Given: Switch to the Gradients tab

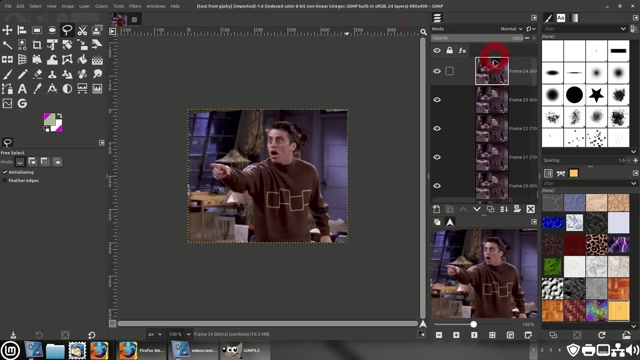Looking at the screenshot, I should pyautogui.click(x=574, y=18).
